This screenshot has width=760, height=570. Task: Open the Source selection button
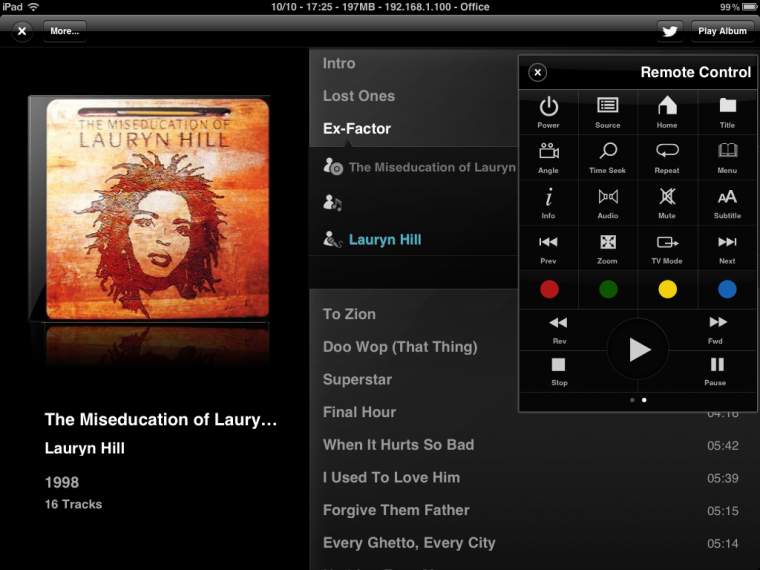[607, 112]
